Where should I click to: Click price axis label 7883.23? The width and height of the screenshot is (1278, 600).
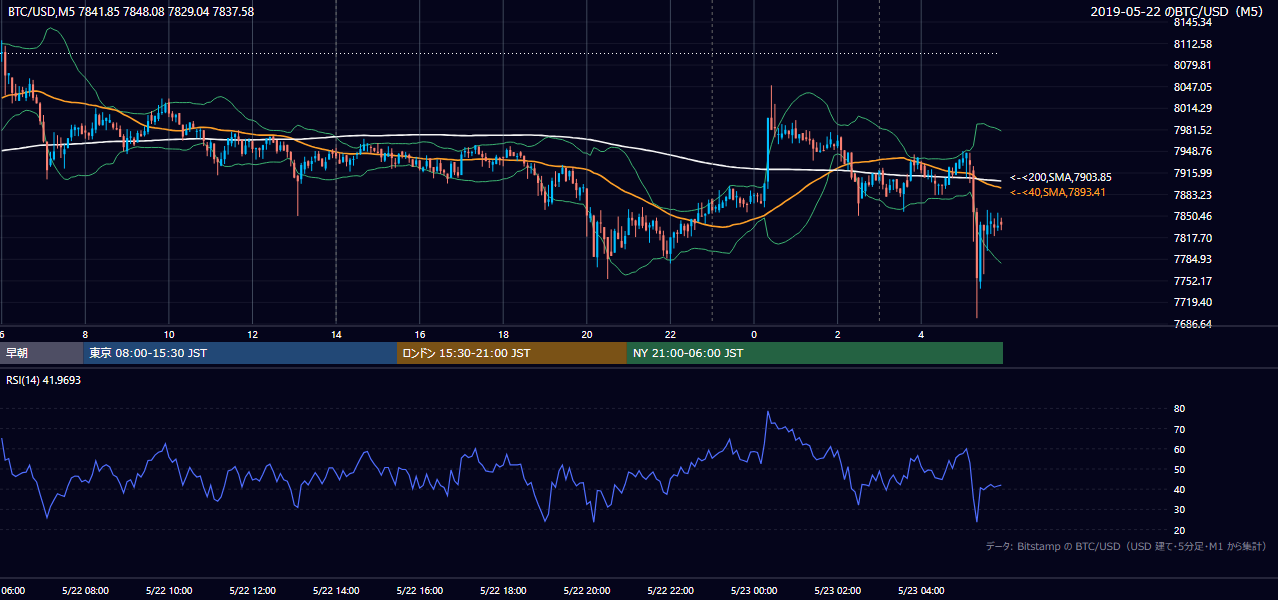(x=1192, y=195)
